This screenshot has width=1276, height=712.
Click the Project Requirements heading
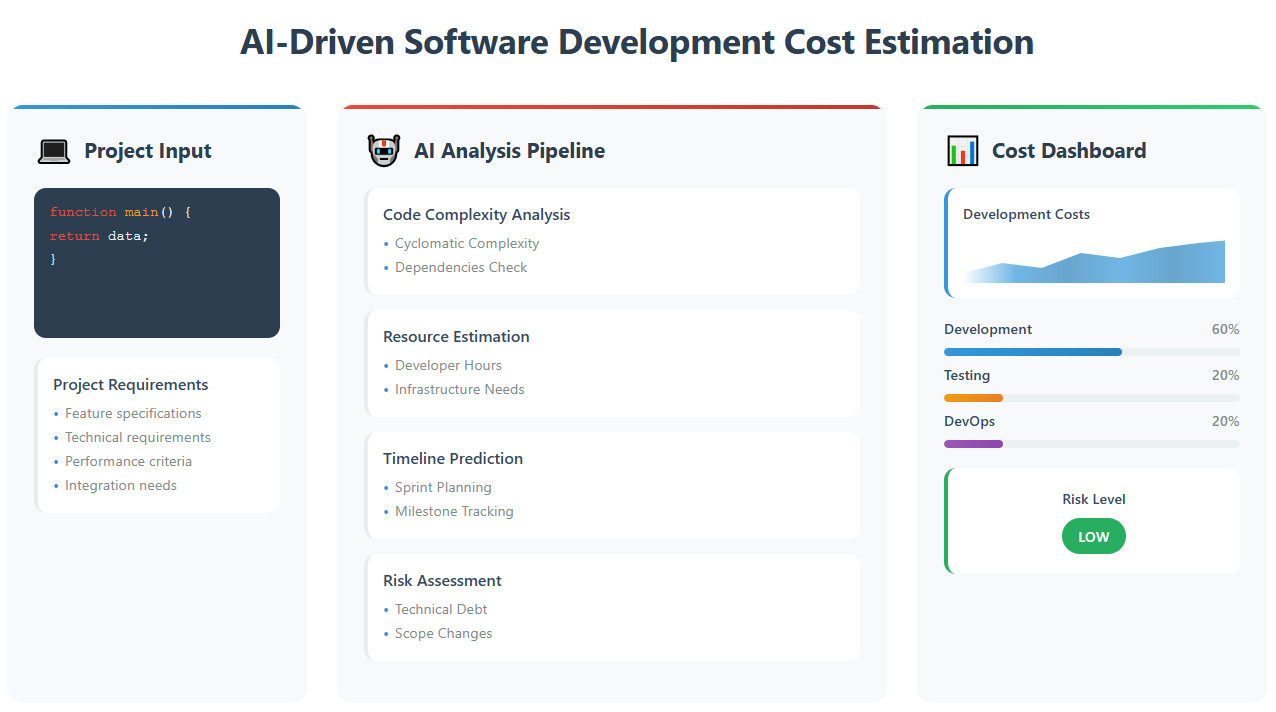[x=131, y=385]
